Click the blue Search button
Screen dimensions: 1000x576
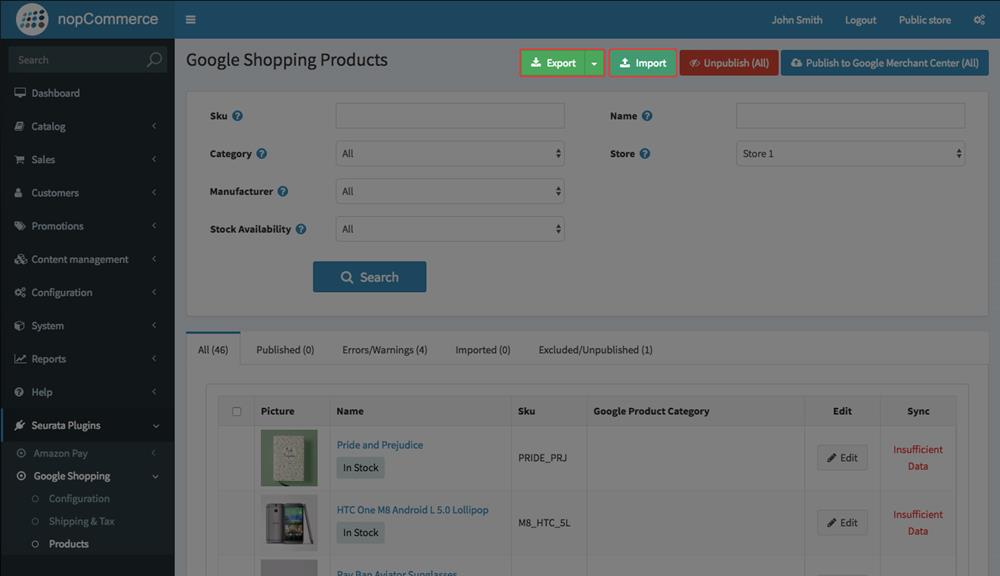[x=369, y=277]
